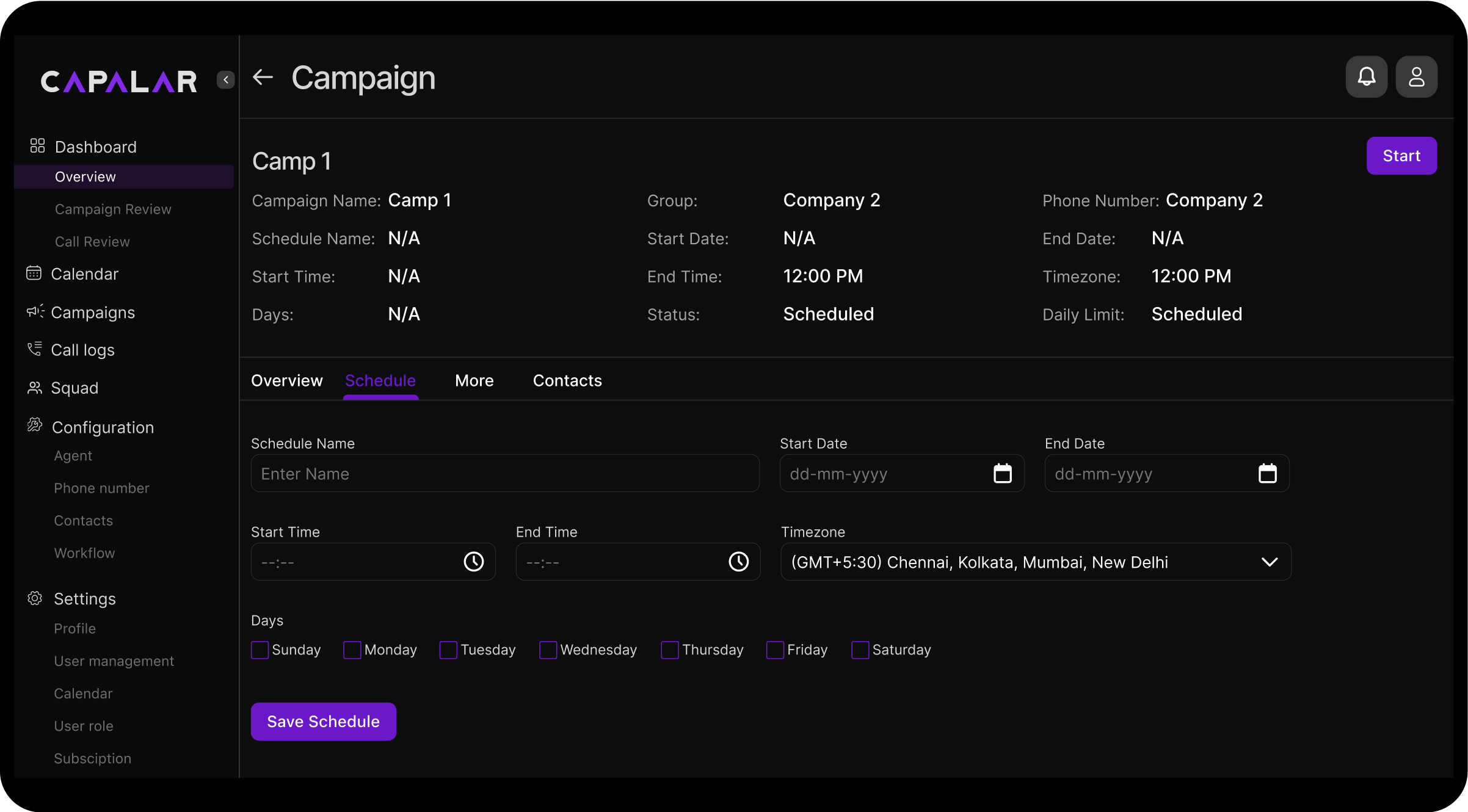Click the End Time clock icon
The height and width of the screenshot is (812, 1468).
point(738,562)
